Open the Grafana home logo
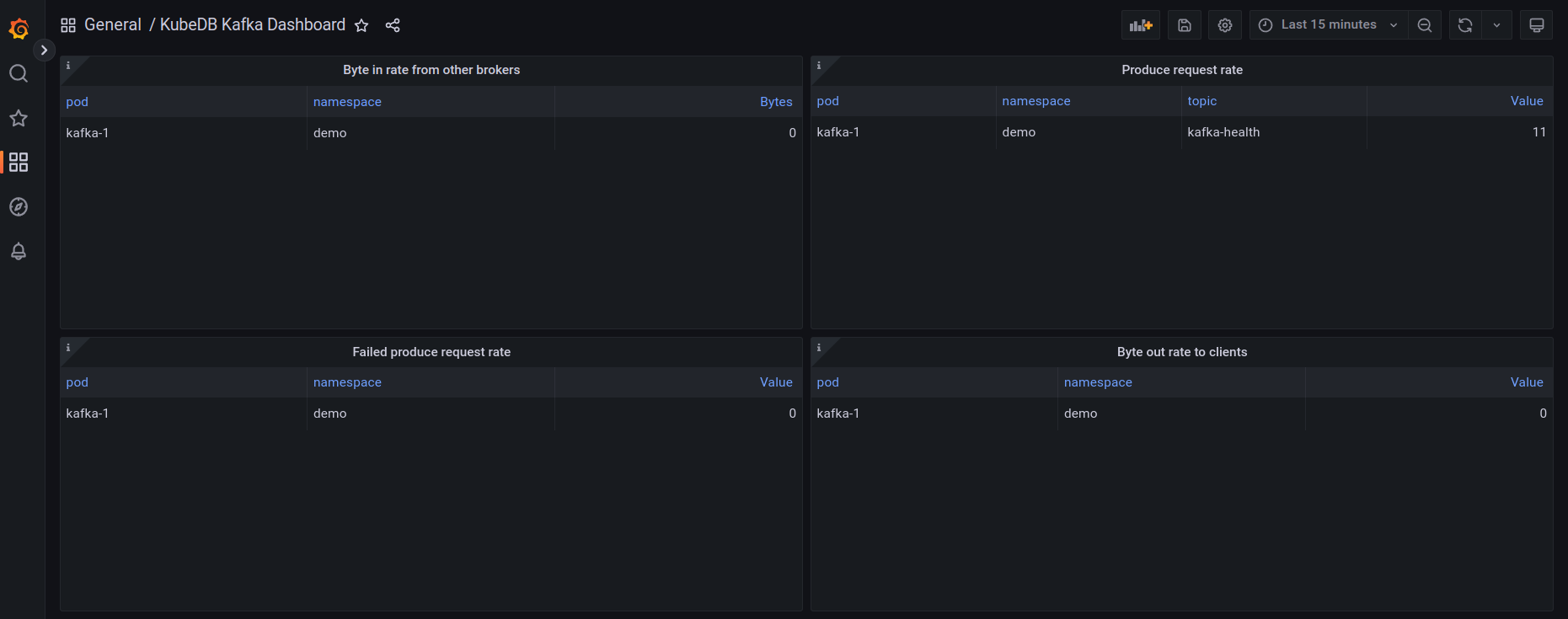The image size is (1568, 619). click(19, 29)
